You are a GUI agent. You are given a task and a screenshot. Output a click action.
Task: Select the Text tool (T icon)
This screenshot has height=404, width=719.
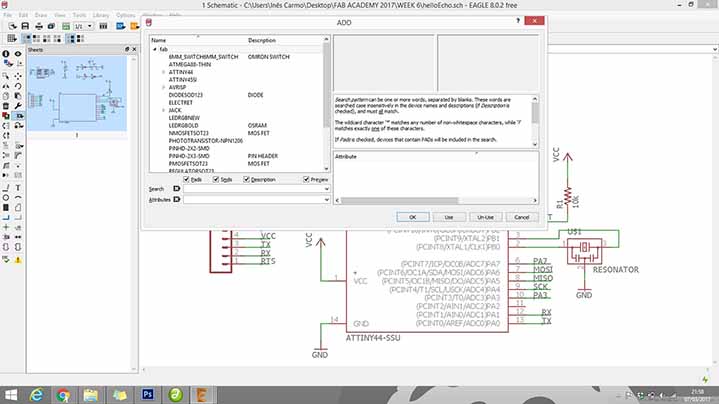18,188
